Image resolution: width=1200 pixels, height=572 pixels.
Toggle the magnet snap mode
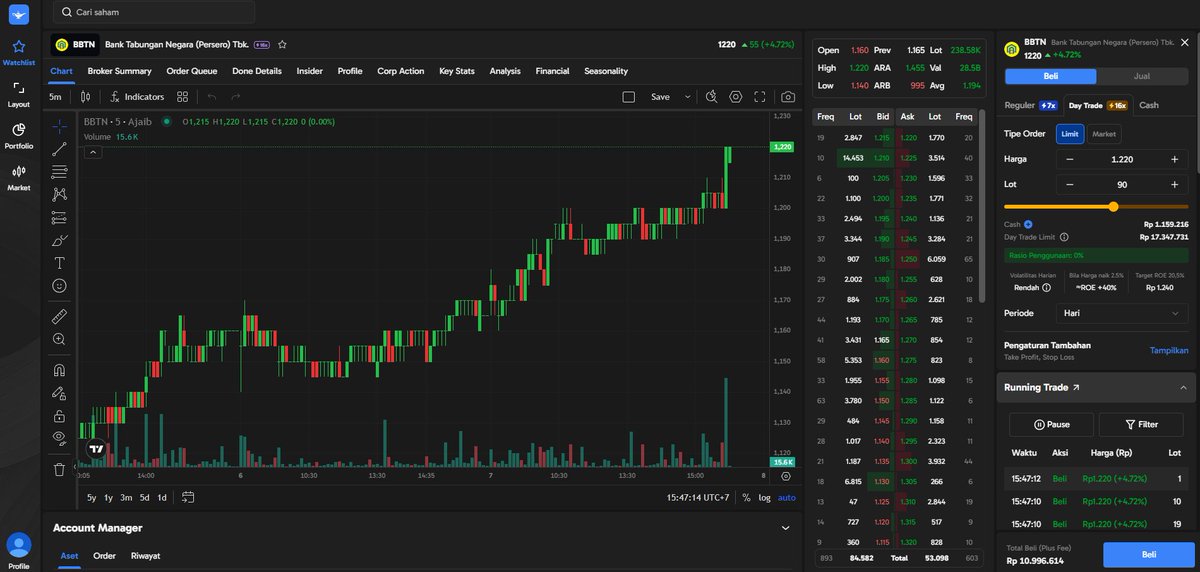(x=60, y=369)
